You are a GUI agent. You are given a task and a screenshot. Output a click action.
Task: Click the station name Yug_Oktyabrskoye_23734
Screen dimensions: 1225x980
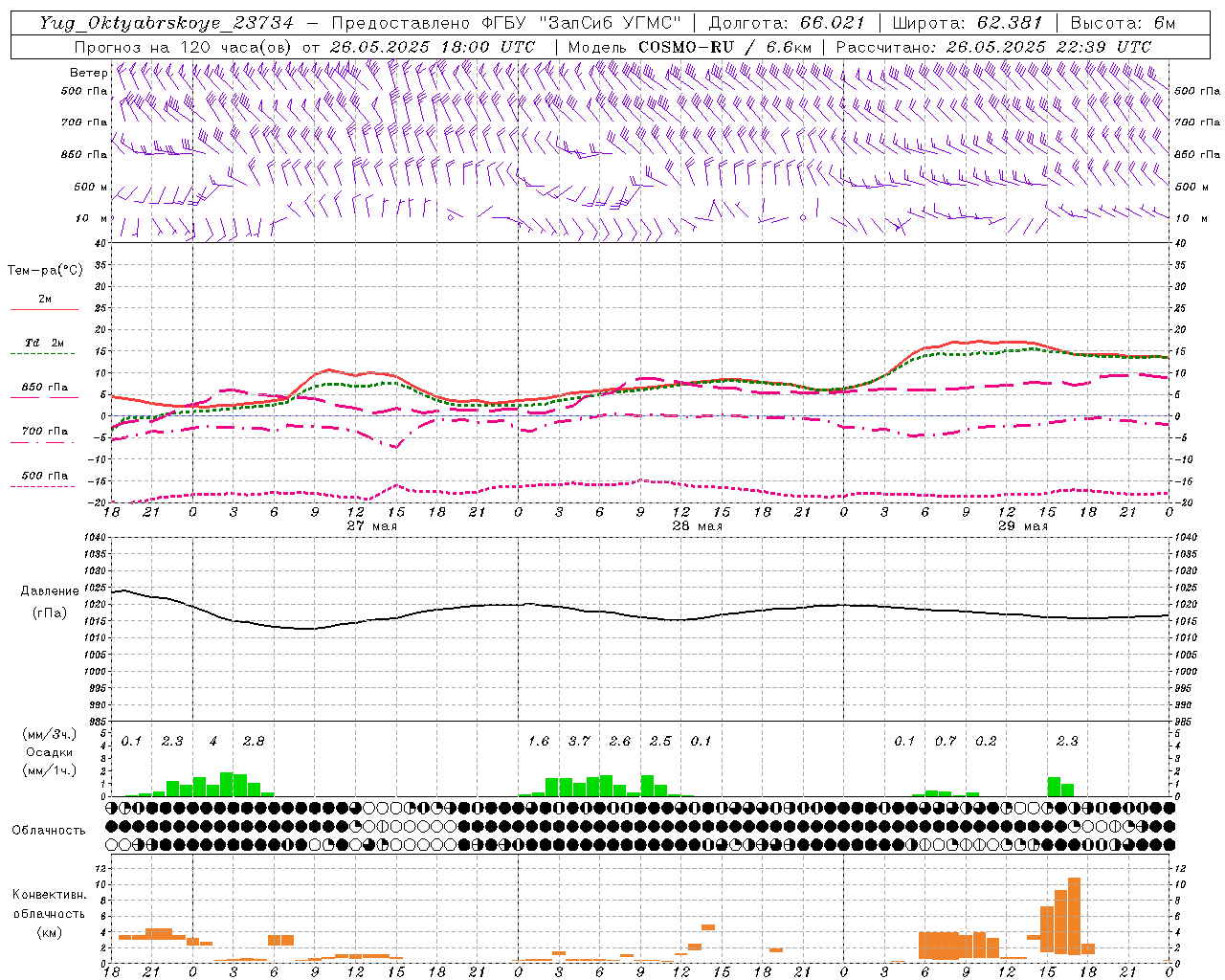(x=167, y=23)
